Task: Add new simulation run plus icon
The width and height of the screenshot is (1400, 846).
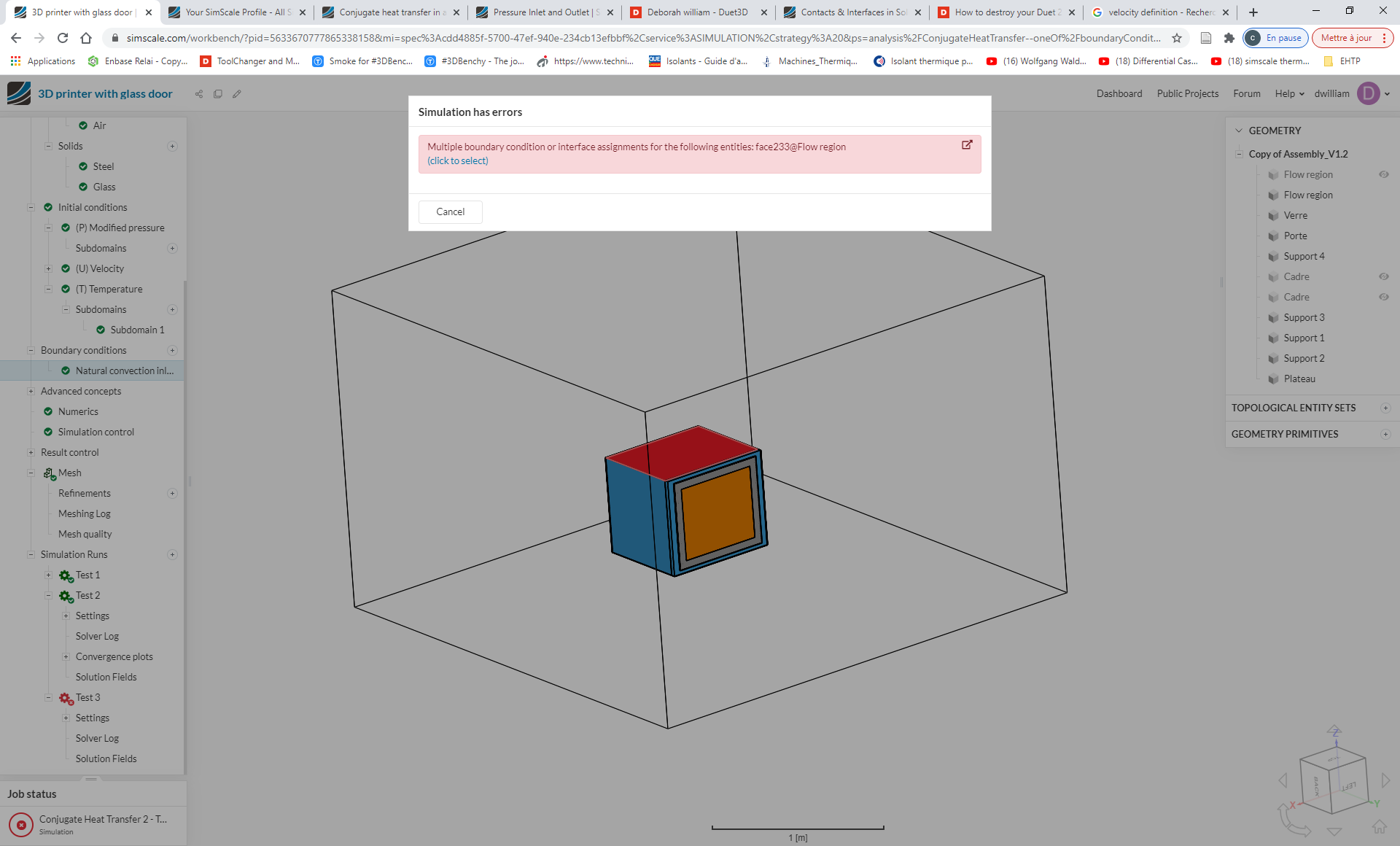Action: (173, 555)
